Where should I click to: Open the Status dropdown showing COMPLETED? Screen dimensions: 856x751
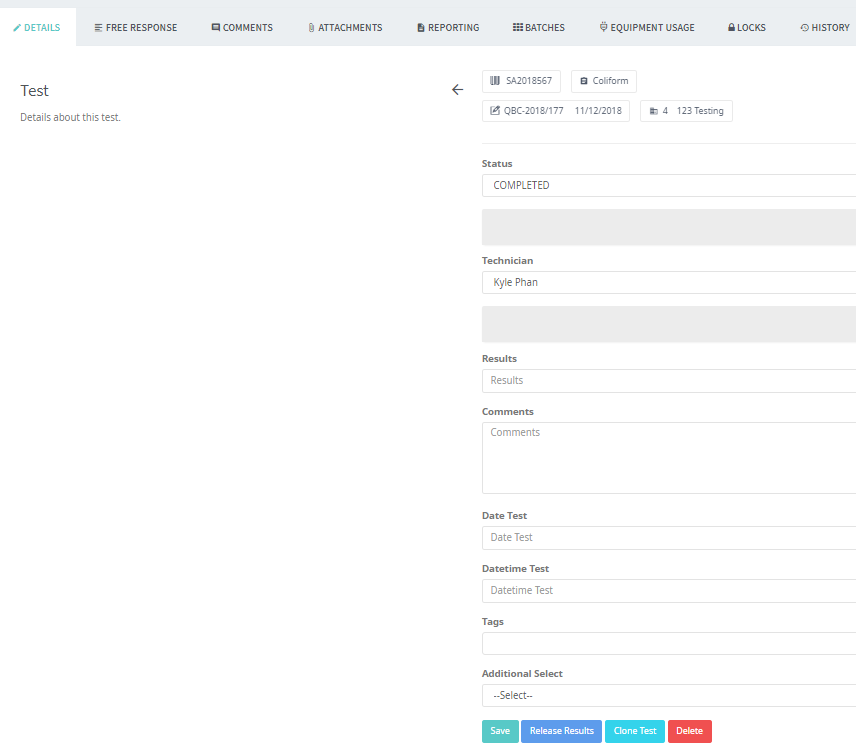668,186
